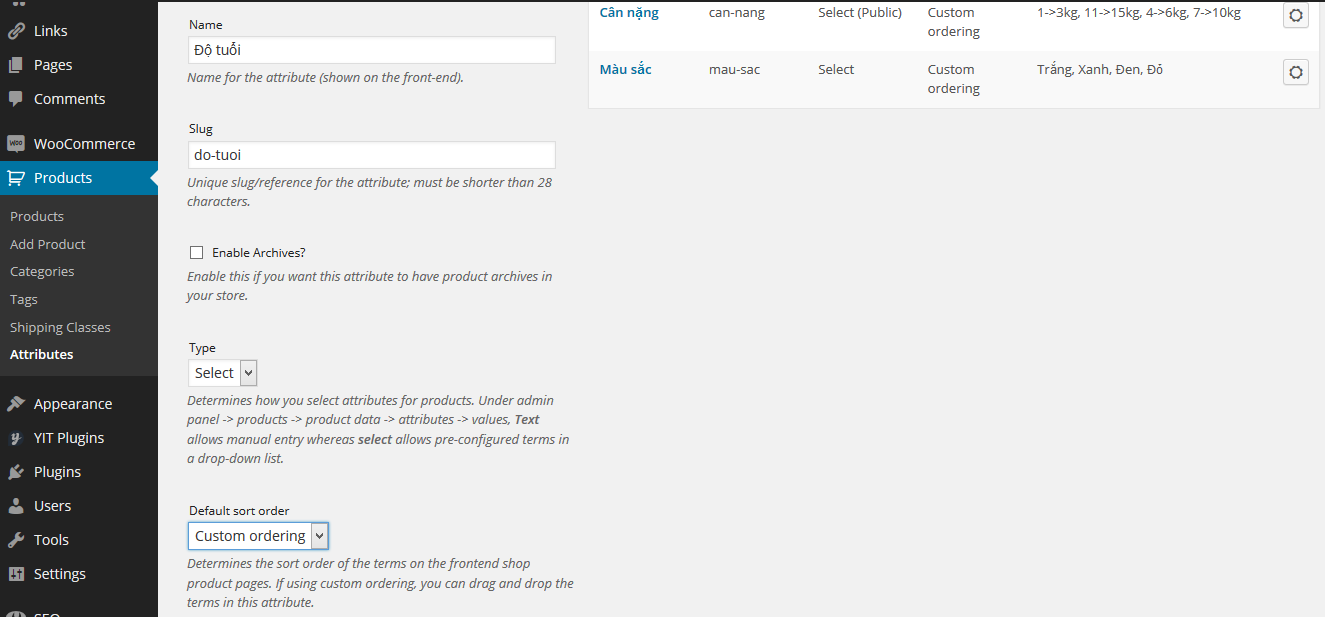Screen dimensions: 1325x617
Task: Click the WooCommerce logo icon
Action: (16, 144)
